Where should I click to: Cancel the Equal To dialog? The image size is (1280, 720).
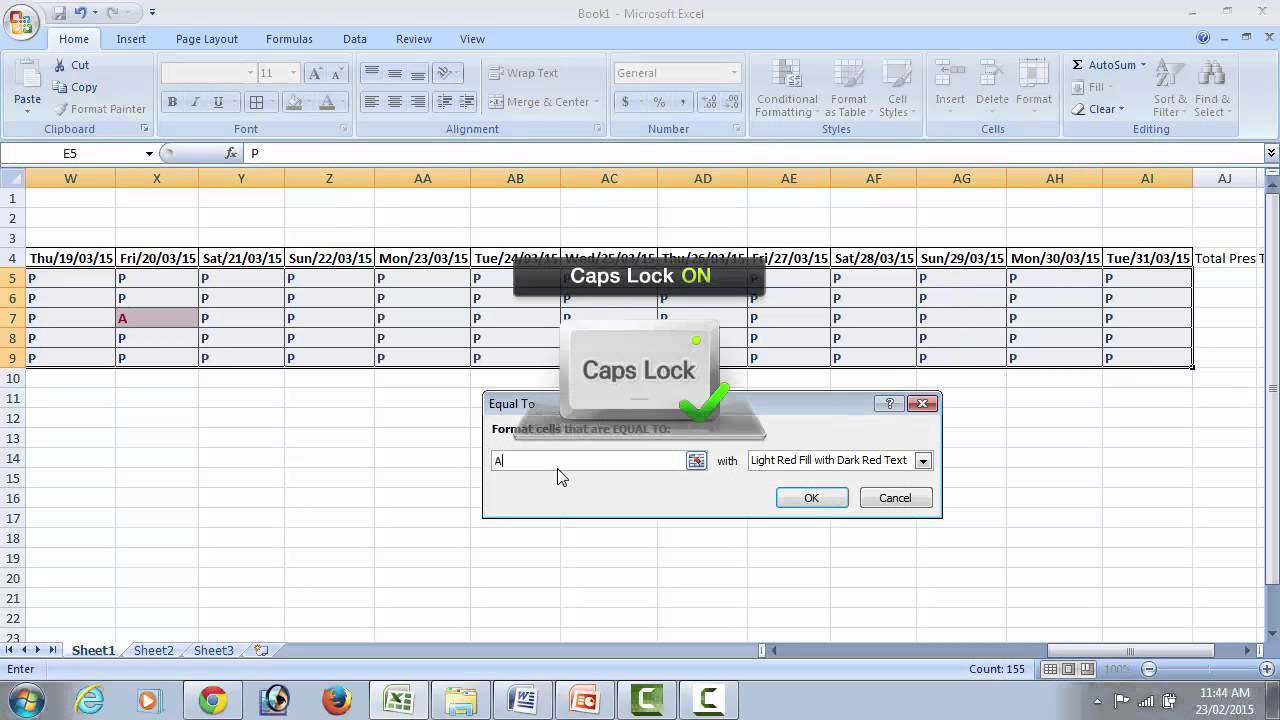[x=895, y=498]
